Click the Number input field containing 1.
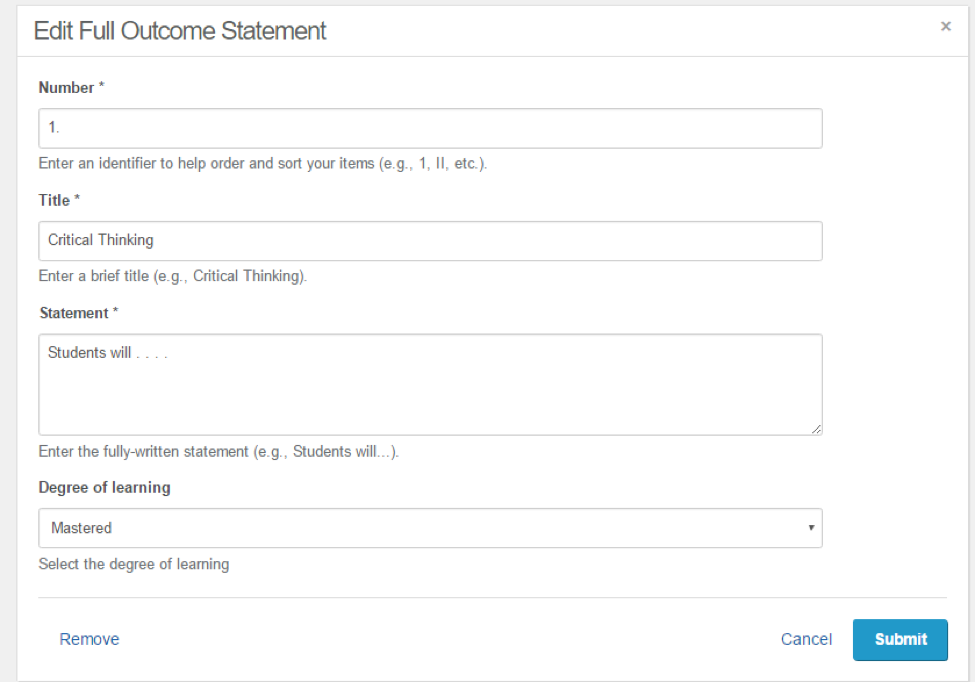 (x=430, y=128)
